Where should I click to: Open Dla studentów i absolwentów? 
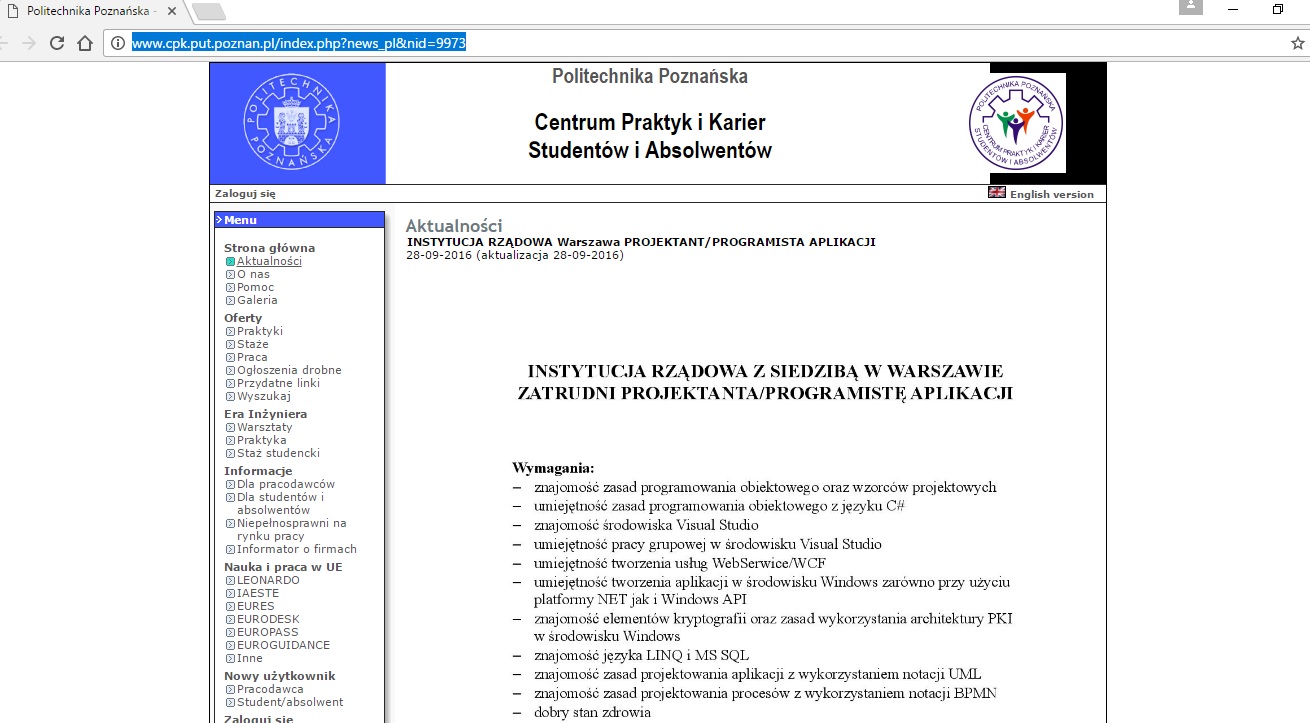(x=281, y=503)
